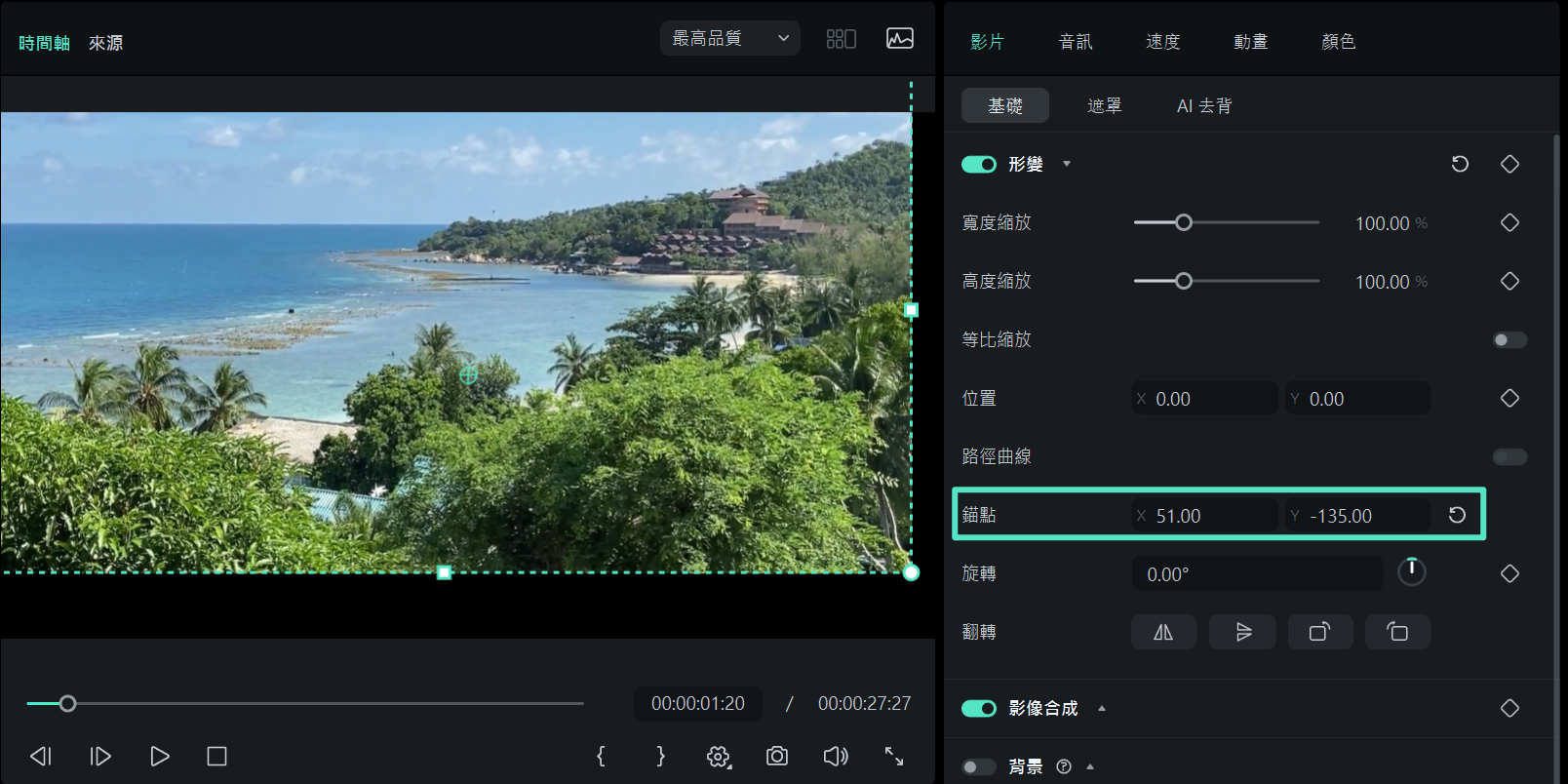Collapse the 形變 section arrow

pyautogui.click(x=1067, y=164)
